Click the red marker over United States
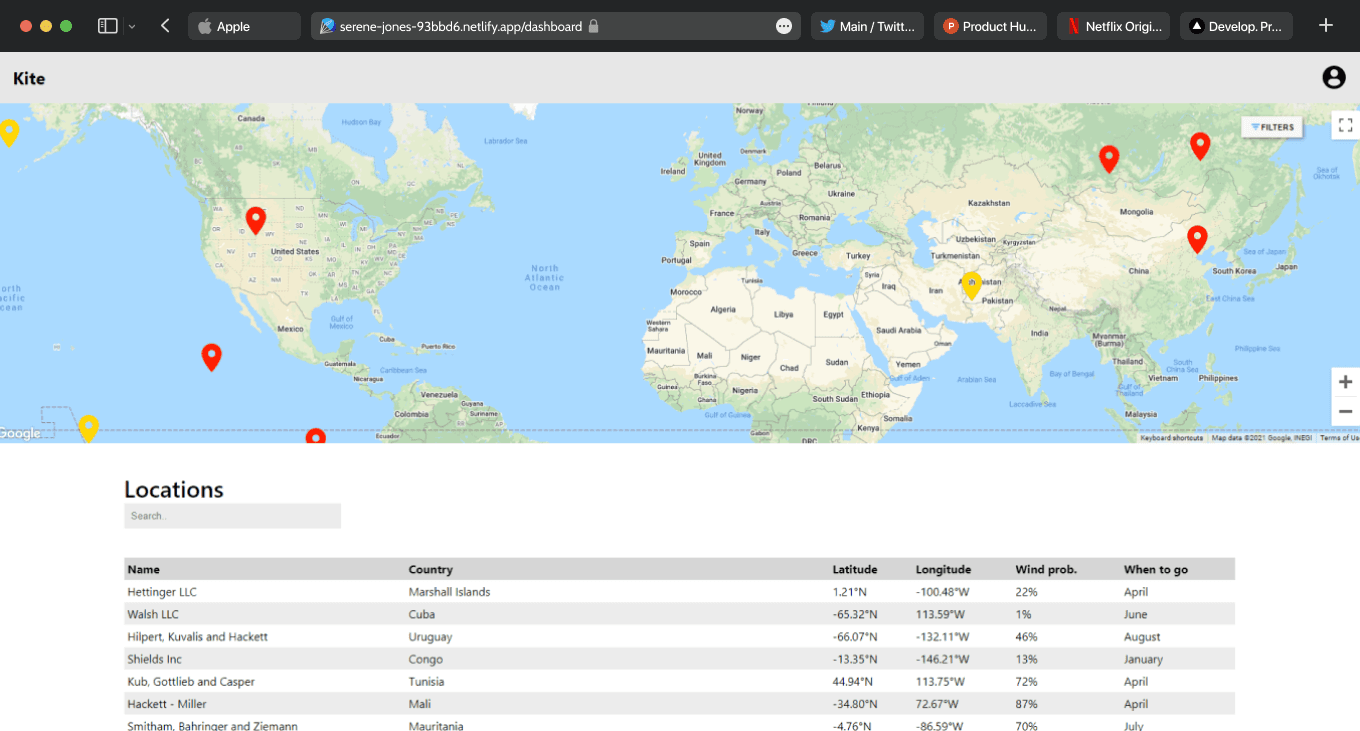Viewport: 1360px width, 731px height. 256,219
